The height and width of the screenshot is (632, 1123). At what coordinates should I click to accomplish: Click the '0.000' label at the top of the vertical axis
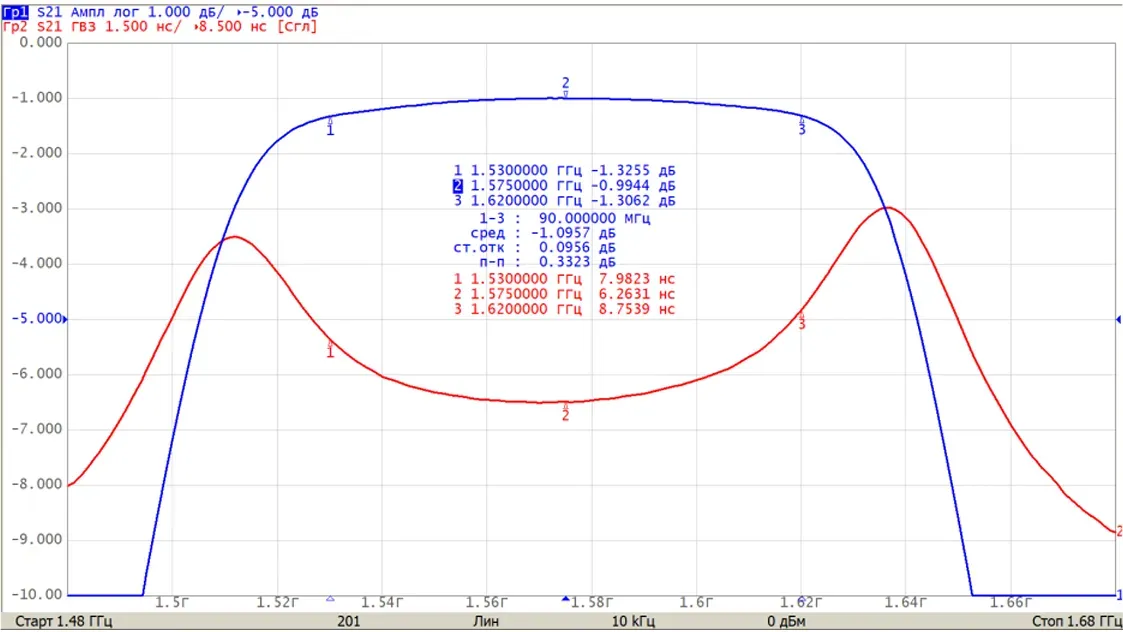(x=41, y=42)
